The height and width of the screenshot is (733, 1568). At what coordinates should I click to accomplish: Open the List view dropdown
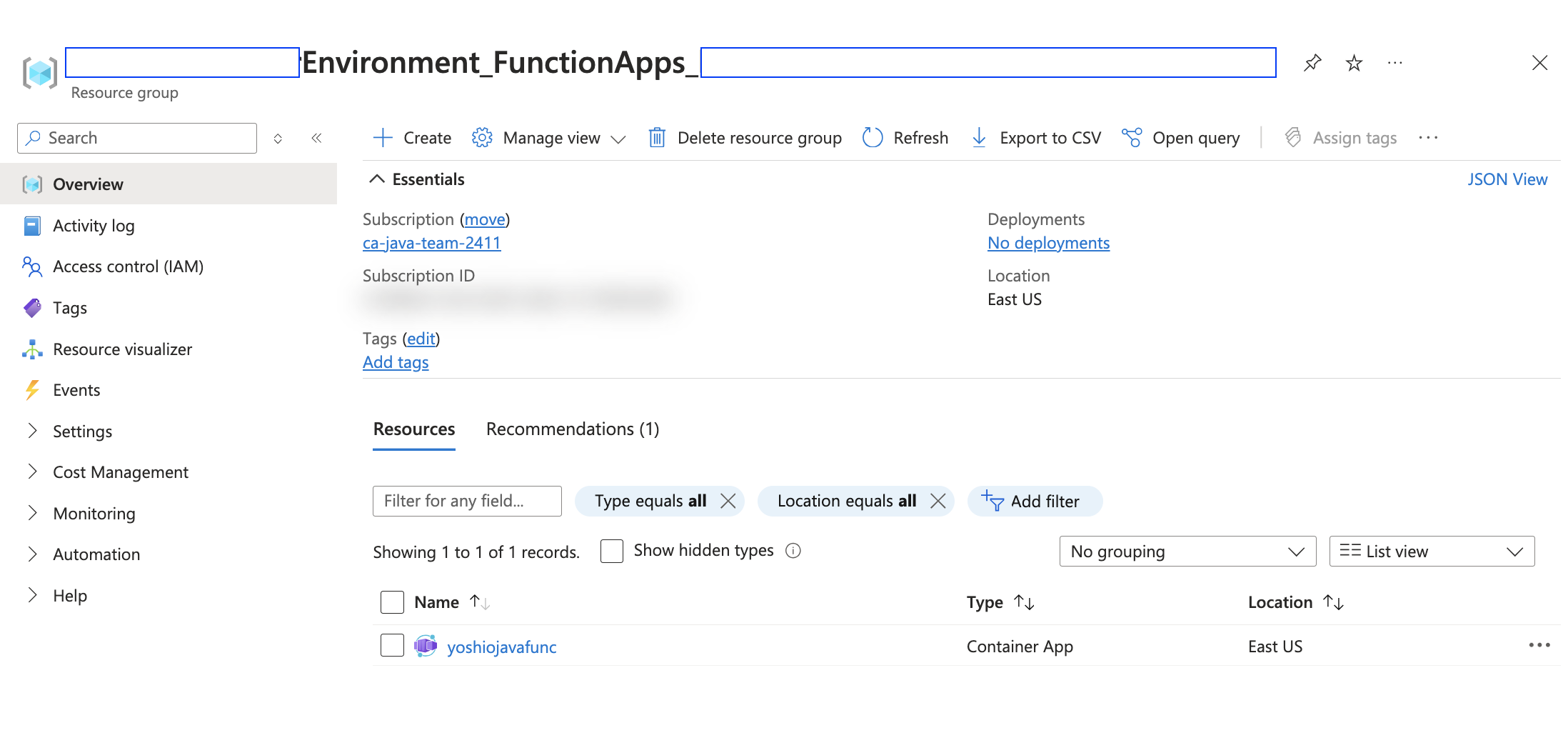[1432, 552]
